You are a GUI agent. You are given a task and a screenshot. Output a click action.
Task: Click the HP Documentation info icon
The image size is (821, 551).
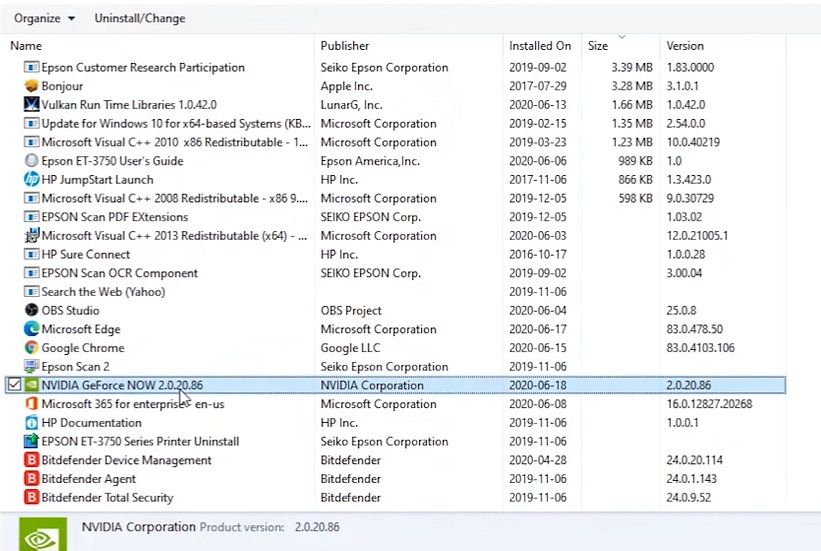tap(31, 423)
